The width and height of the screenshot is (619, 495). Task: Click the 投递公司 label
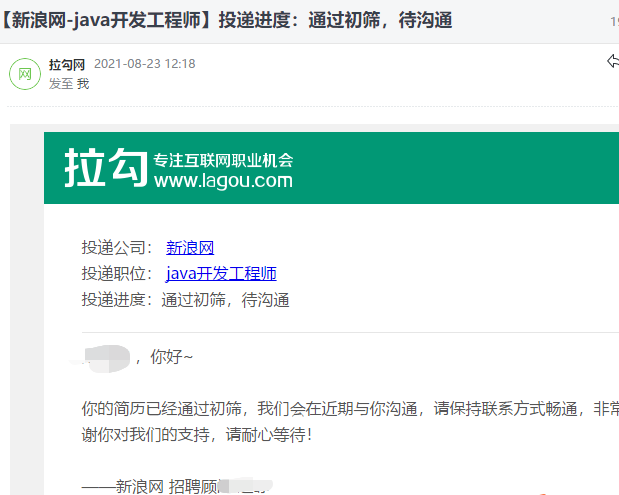(117, 248)
